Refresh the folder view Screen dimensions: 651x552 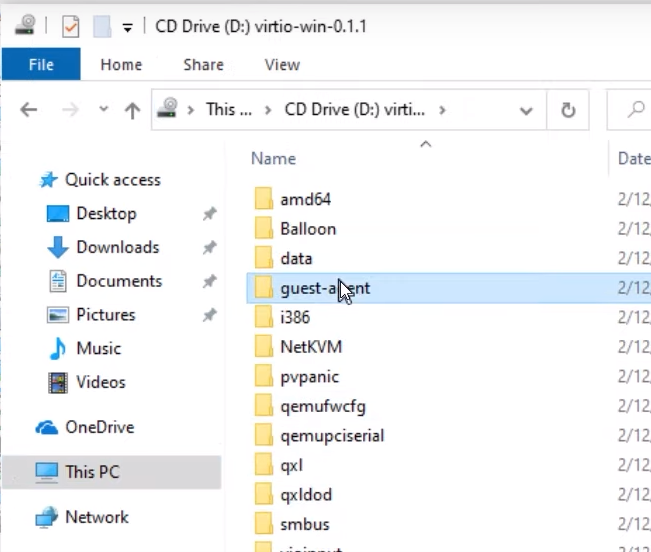(568, 110)
